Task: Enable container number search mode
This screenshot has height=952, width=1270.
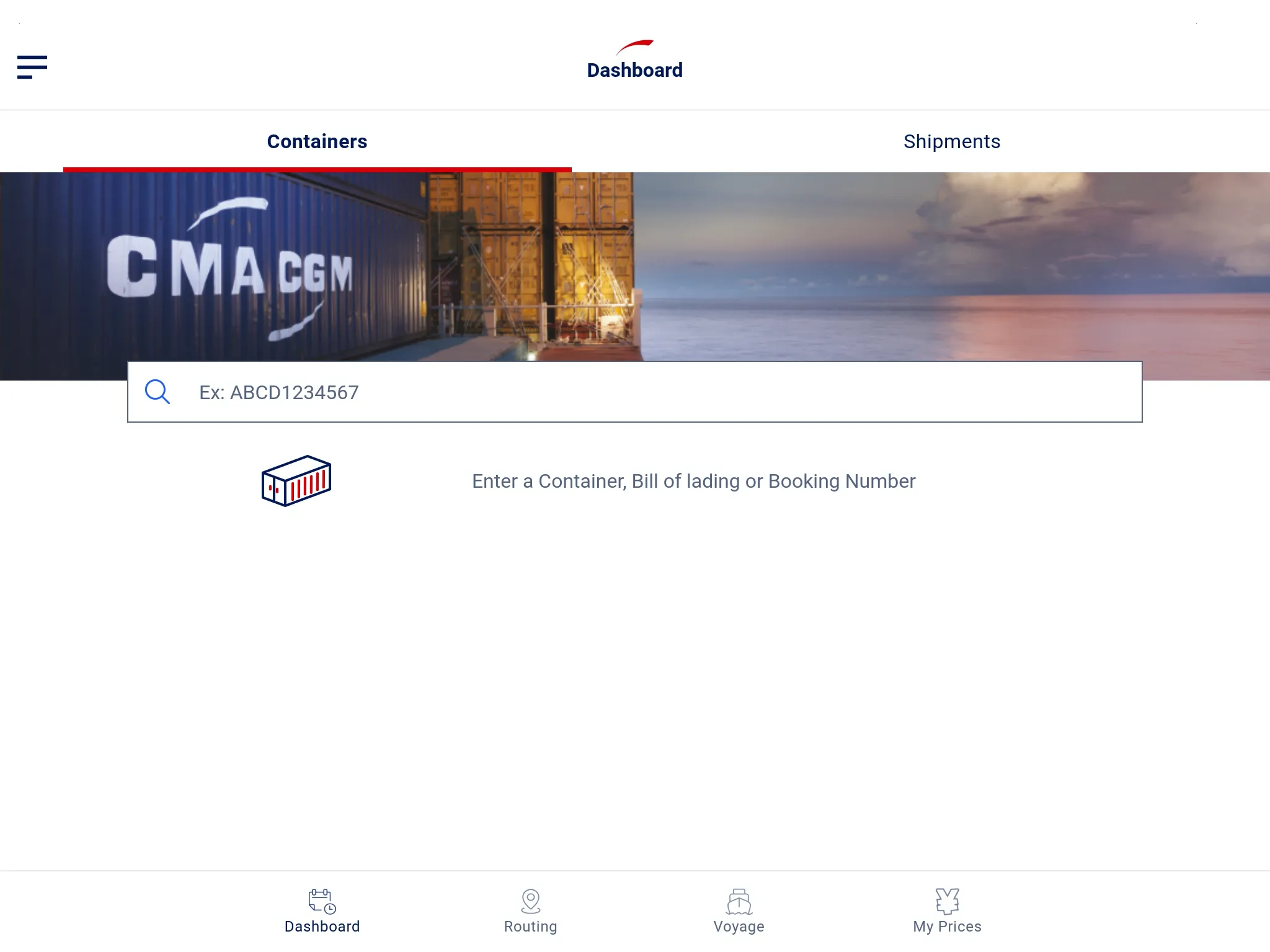Action: [x=317, y=141]
